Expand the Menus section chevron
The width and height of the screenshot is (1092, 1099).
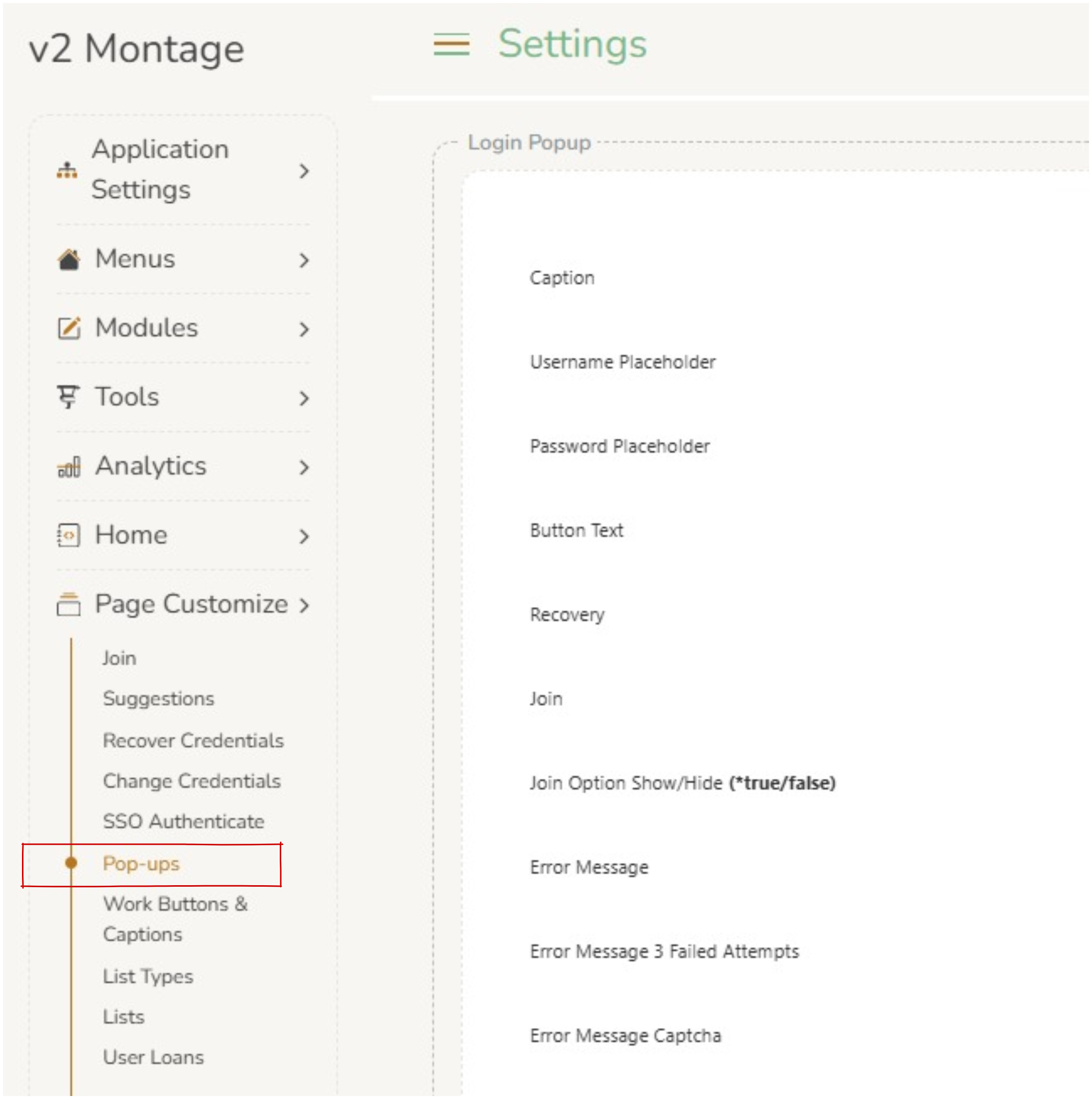tap(304, 261)
